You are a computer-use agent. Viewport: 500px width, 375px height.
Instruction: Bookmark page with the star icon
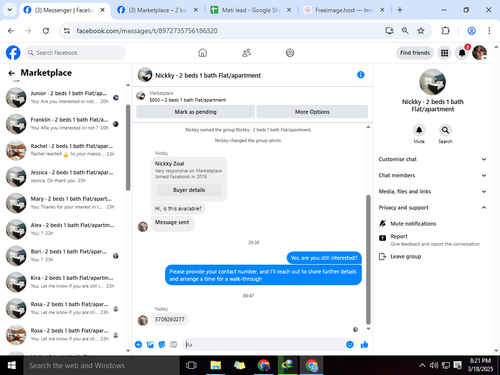click(421, 31)
